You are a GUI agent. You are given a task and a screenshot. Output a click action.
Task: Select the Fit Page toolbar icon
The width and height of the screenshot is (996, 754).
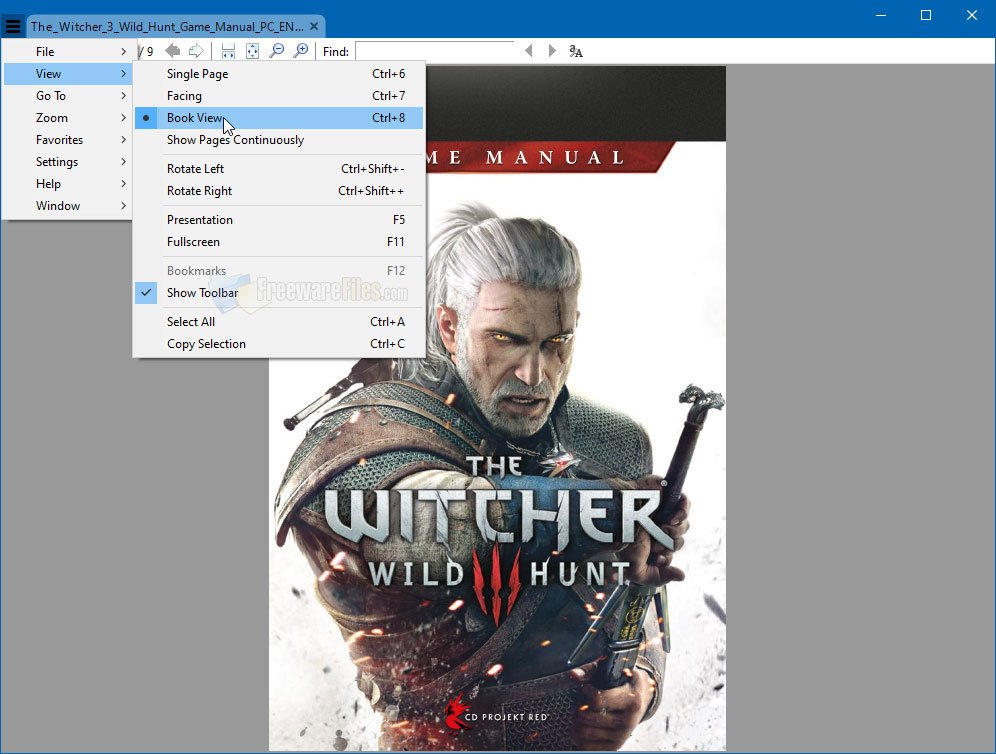pos(252,50)
